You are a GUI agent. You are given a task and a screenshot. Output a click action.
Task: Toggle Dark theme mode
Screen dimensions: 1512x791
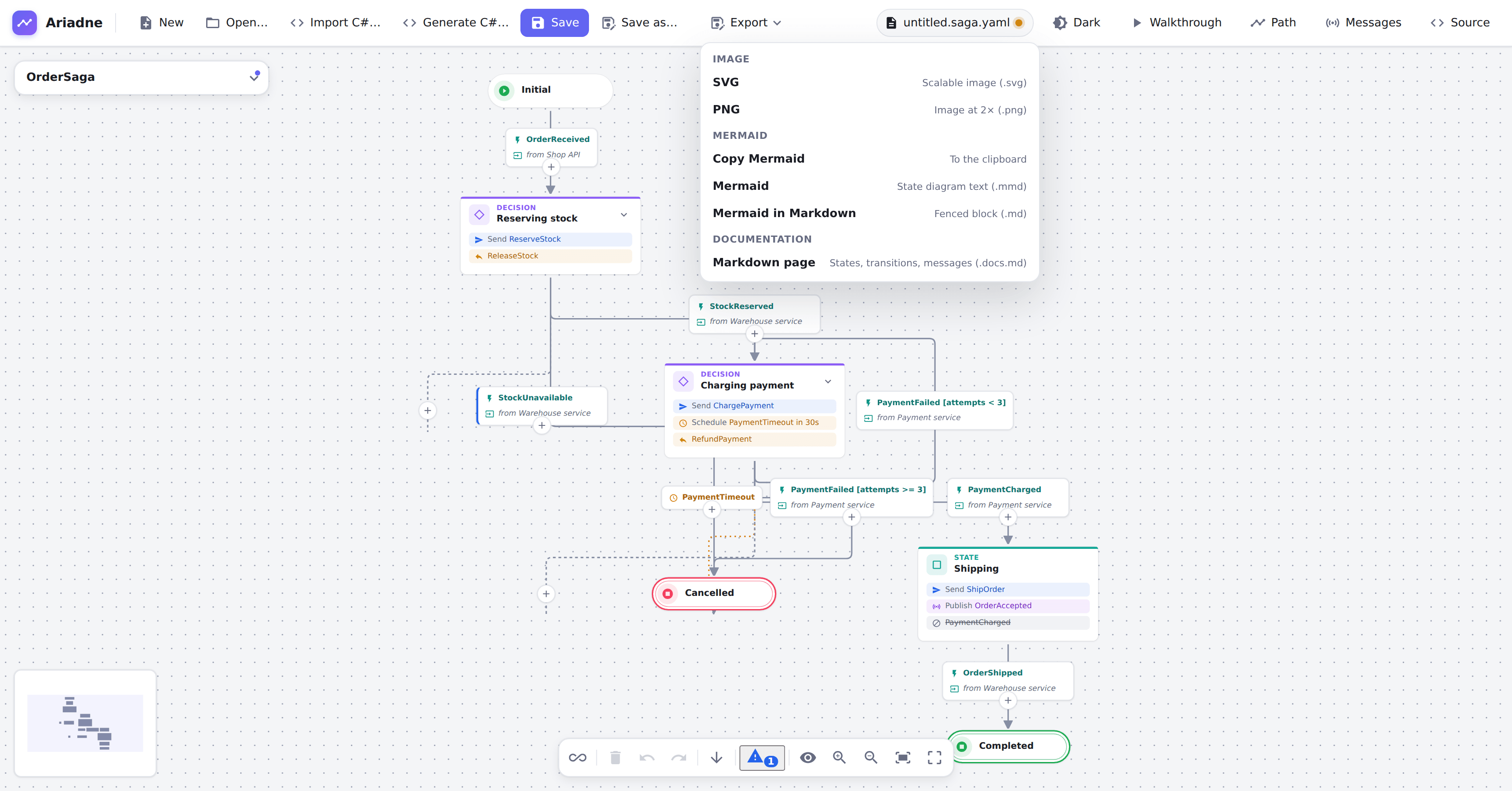pos(1076,22)
